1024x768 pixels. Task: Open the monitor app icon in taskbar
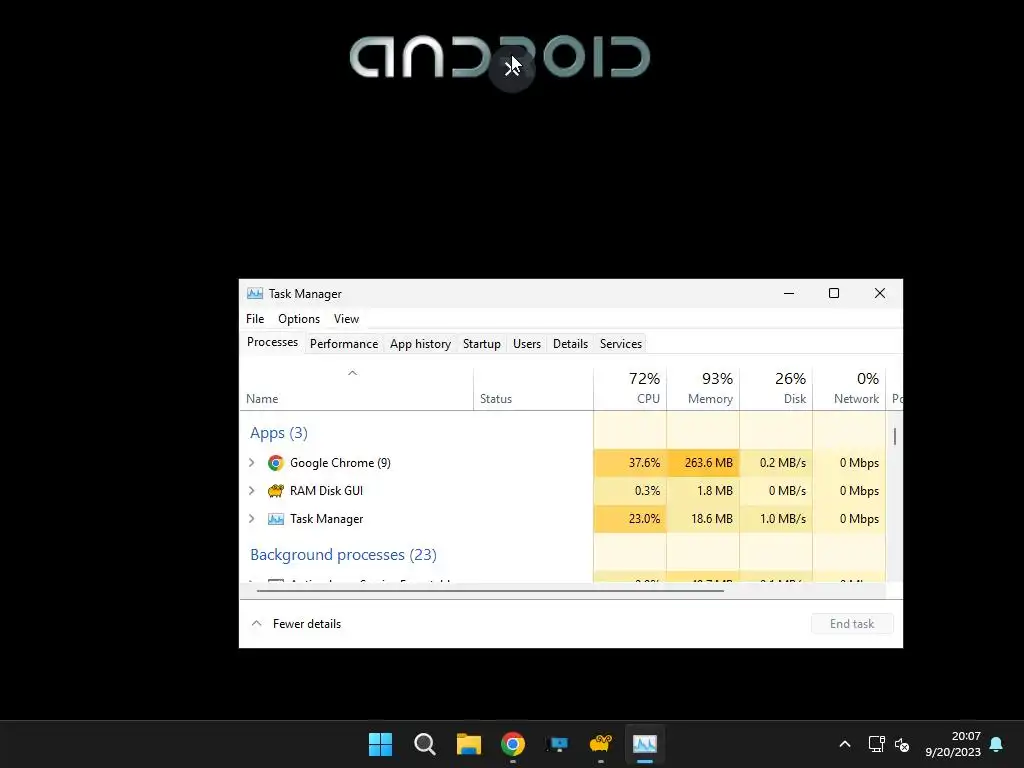point(557,744)
